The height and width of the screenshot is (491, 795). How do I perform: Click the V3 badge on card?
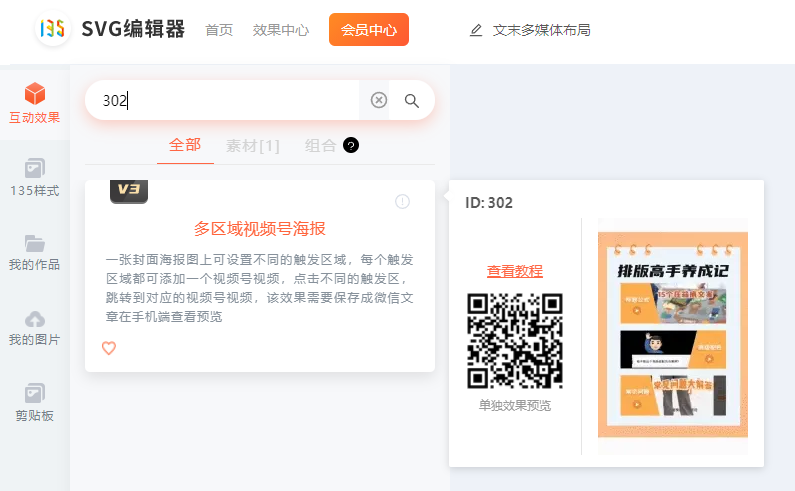tap(129, 192)
